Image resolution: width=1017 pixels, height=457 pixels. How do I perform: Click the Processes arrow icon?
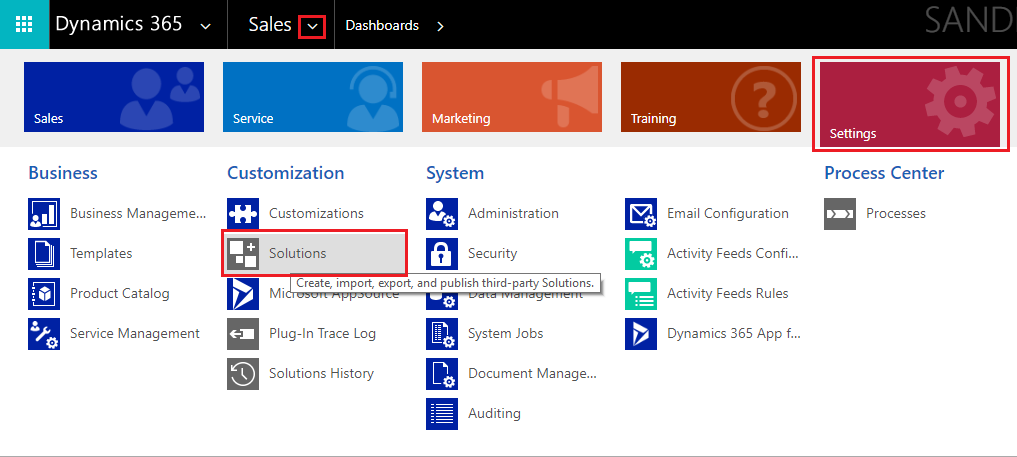pos(840,214)
